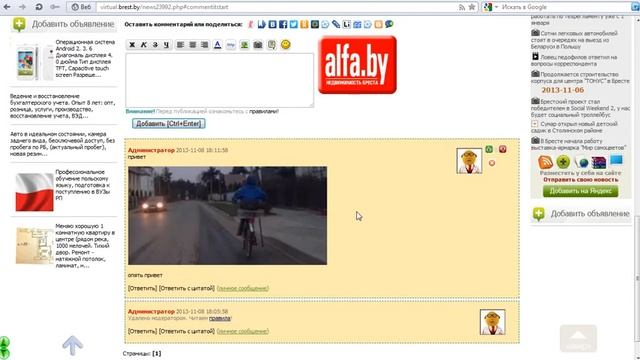The width and height of the screenshot is (640, 360).
Task: Click the Добавить на Яндекс green button
Action: click(580, 191)
